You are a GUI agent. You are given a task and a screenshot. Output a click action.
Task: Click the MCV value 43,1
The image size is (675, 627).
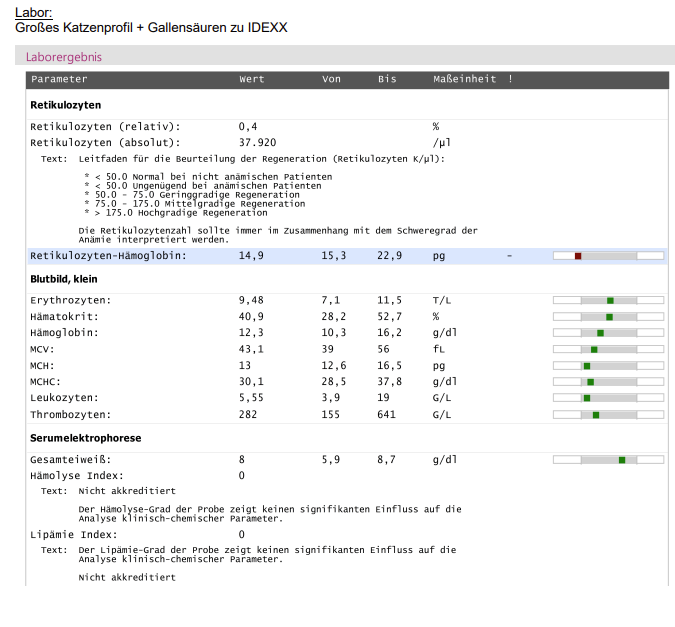[251, 349]
